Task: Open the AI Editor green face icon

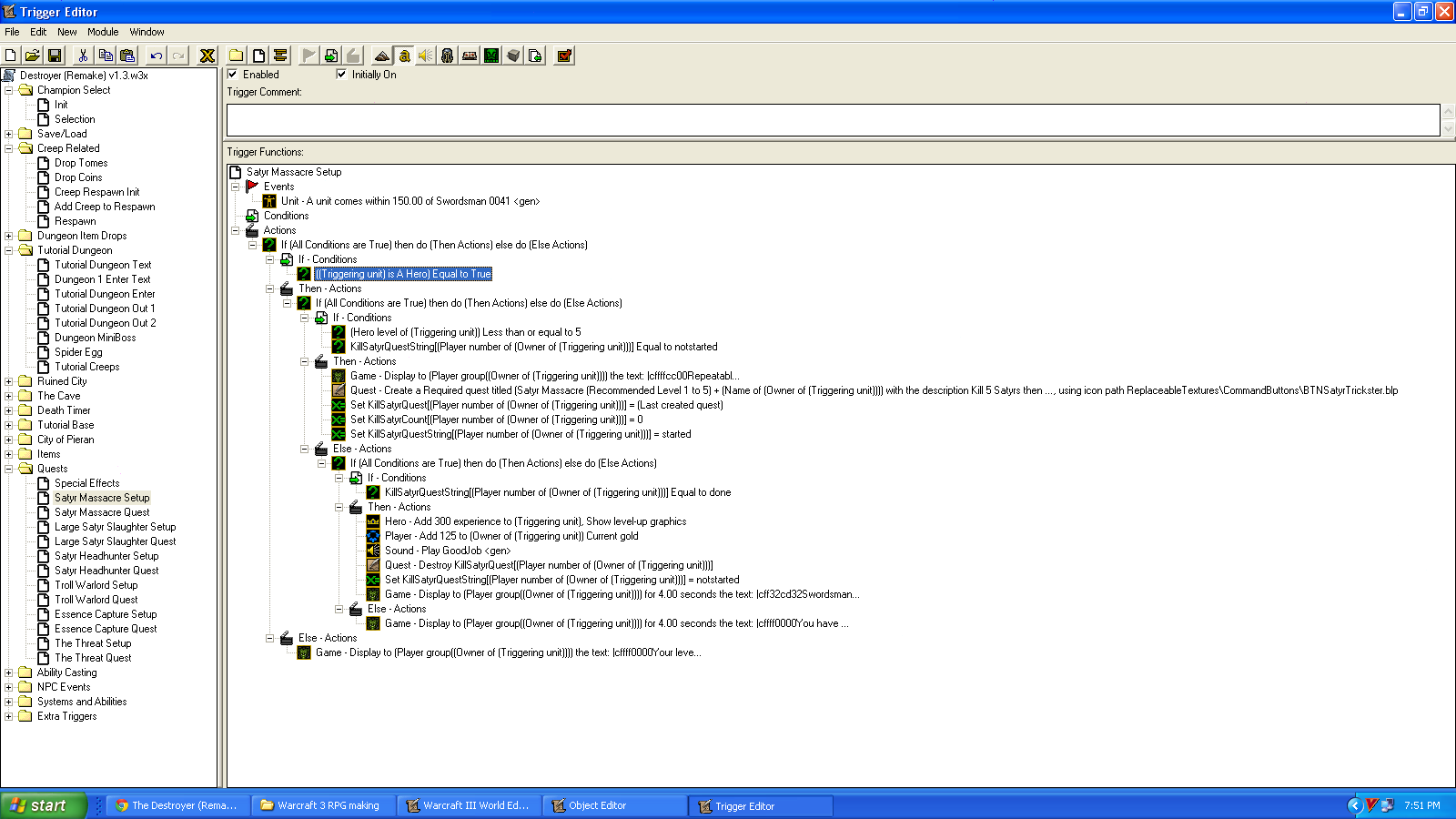Action: (x=491, y=56)
